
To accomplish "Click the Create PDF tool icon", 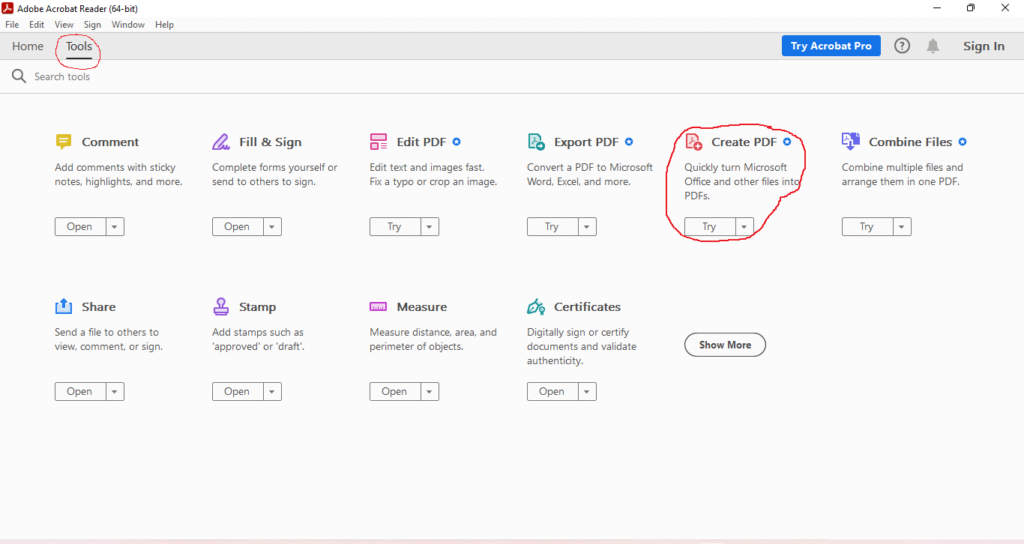I will tap(694, 142).
